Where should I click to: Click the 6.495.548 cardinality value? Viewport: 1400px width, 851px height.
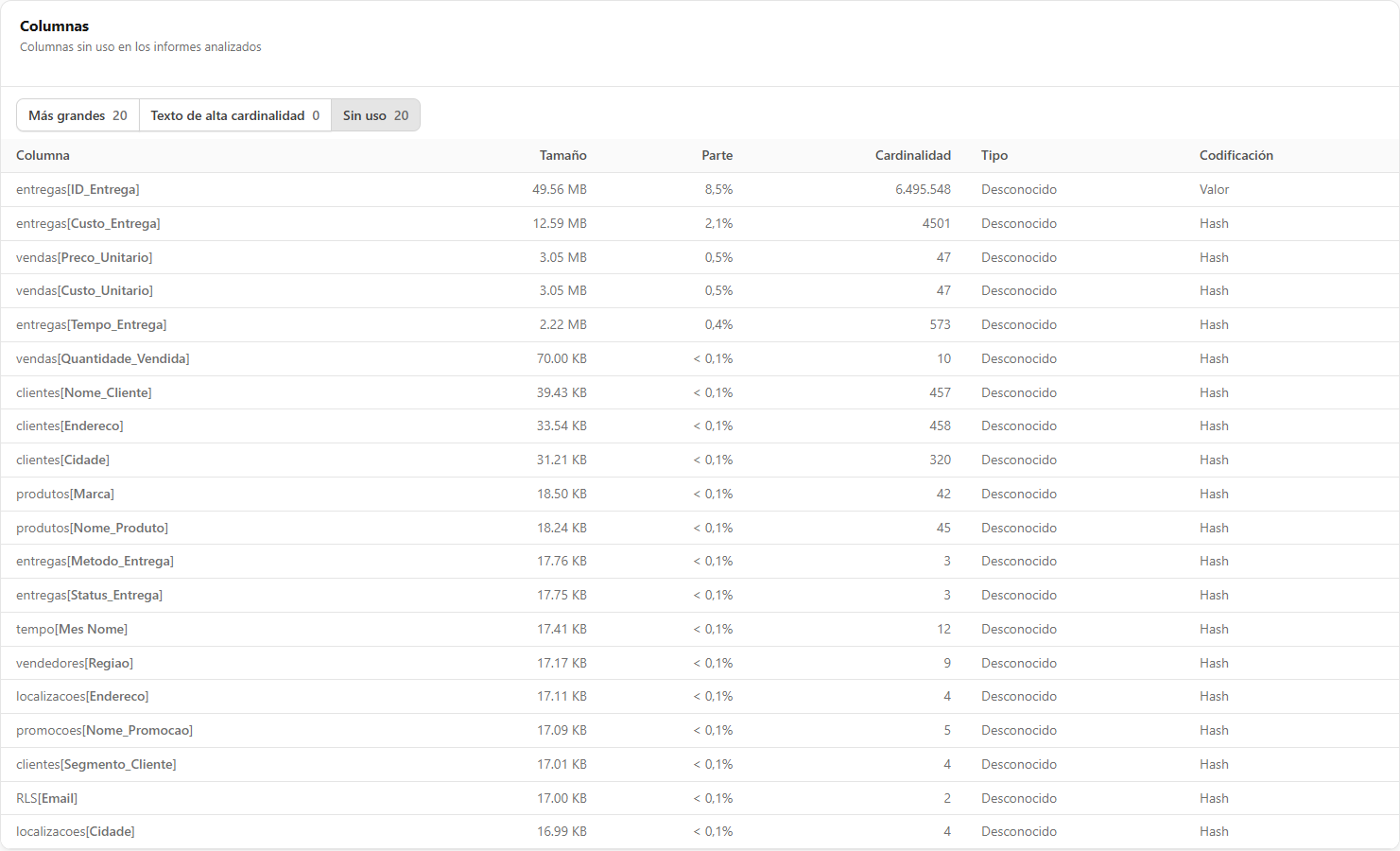(x=923, y=189)
